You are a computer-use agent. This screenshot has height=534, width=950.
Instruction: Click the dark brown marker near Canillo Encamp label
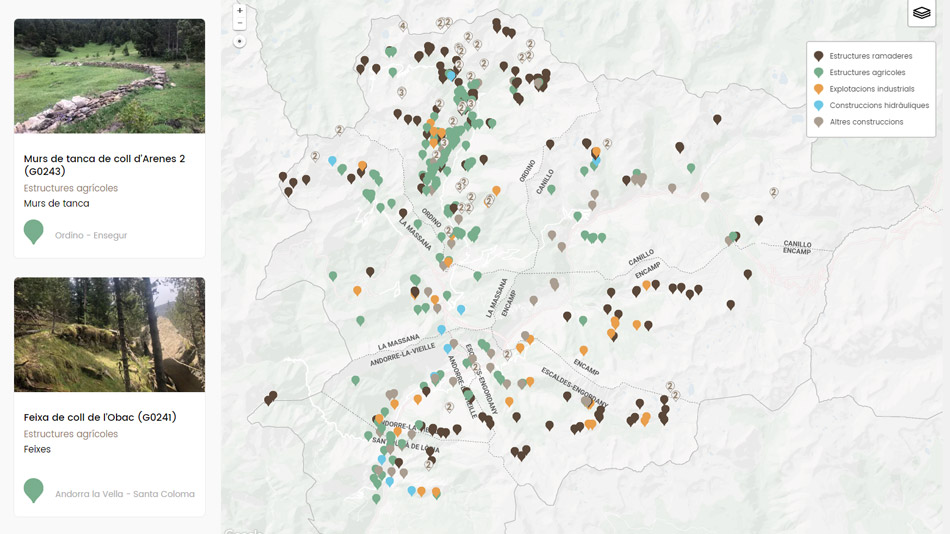coord(759,220)
